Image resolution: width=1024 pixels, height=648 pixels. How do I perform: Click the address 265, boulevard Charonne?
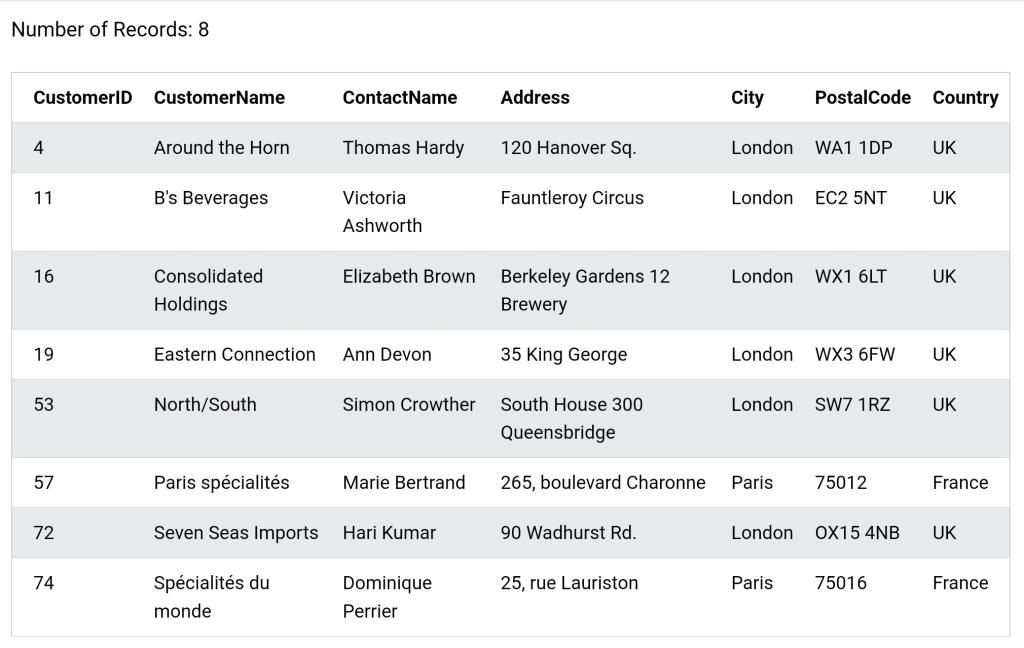(x=603, y=483)
